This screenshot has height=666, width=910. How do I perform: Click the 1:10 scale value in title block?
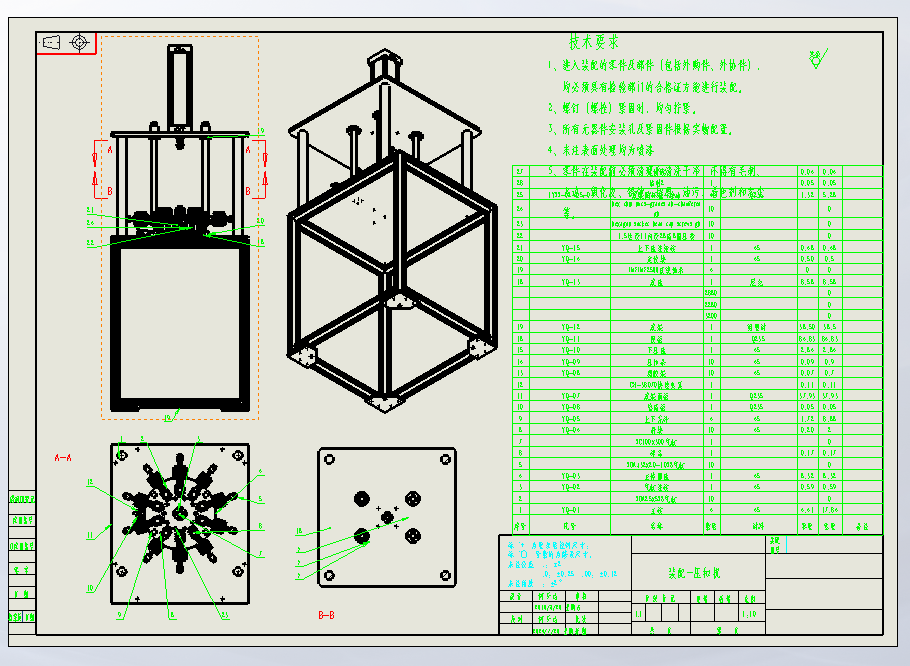click(x=749, y=614)
